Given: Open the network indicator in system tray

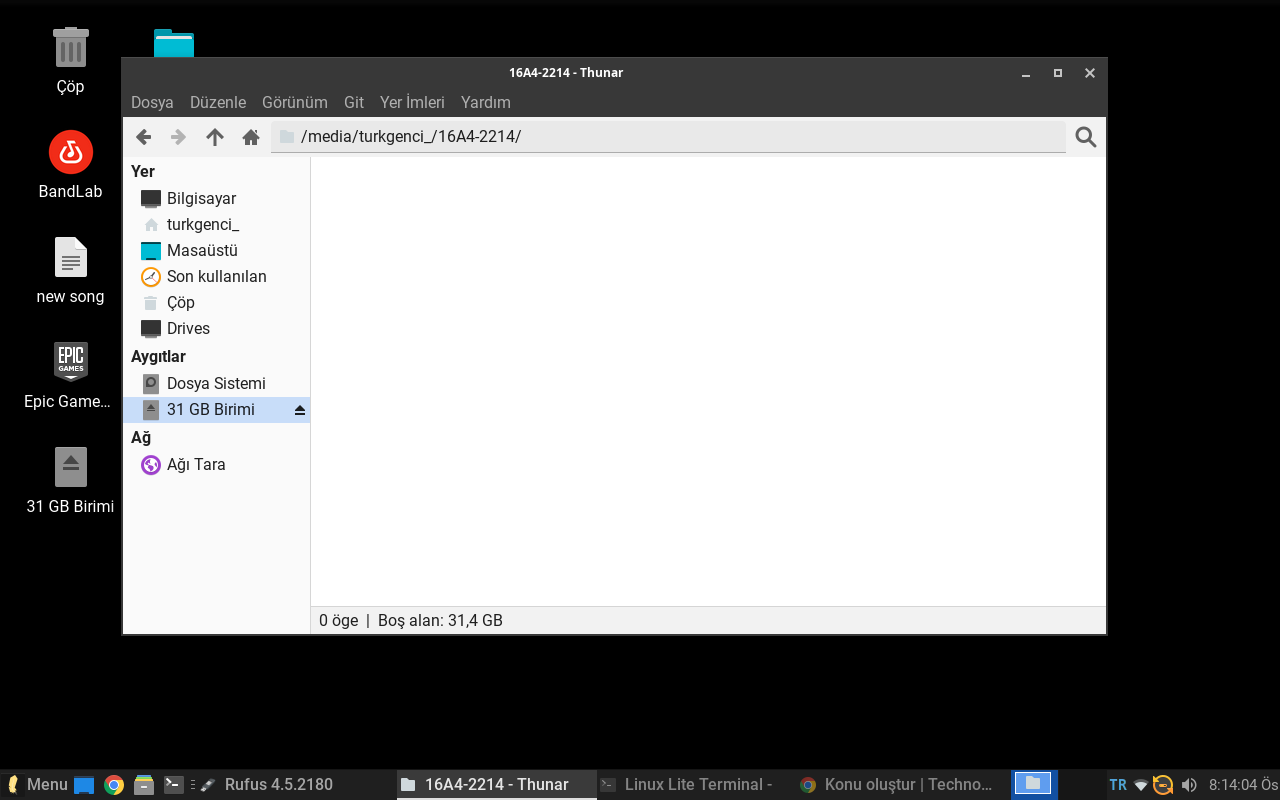Looking at the screenshot, I should (x=1141, y=785).
